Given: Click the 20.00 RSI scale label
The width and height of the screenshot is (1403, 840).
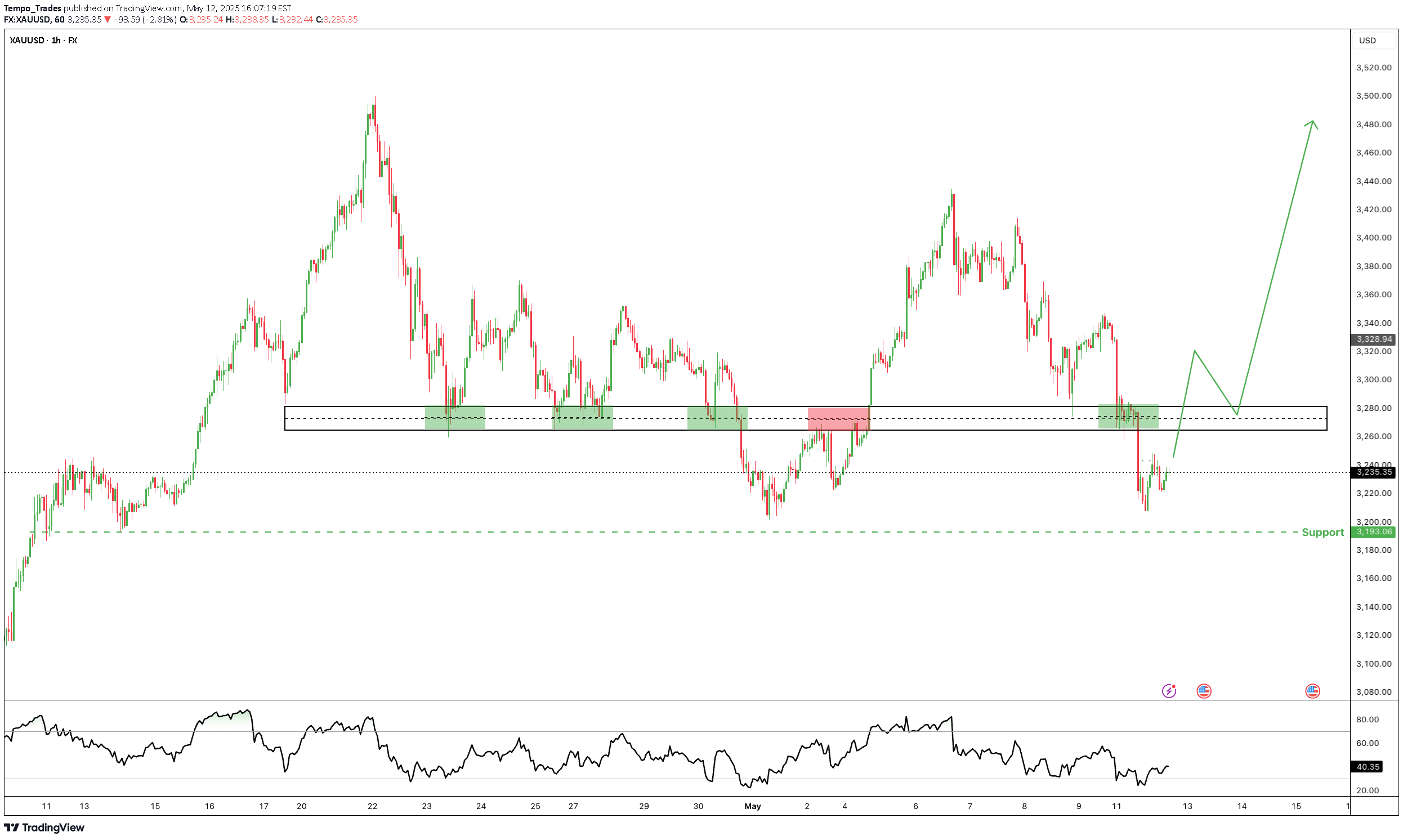Looking at the screenshot, I should [x=1368, y=791].
